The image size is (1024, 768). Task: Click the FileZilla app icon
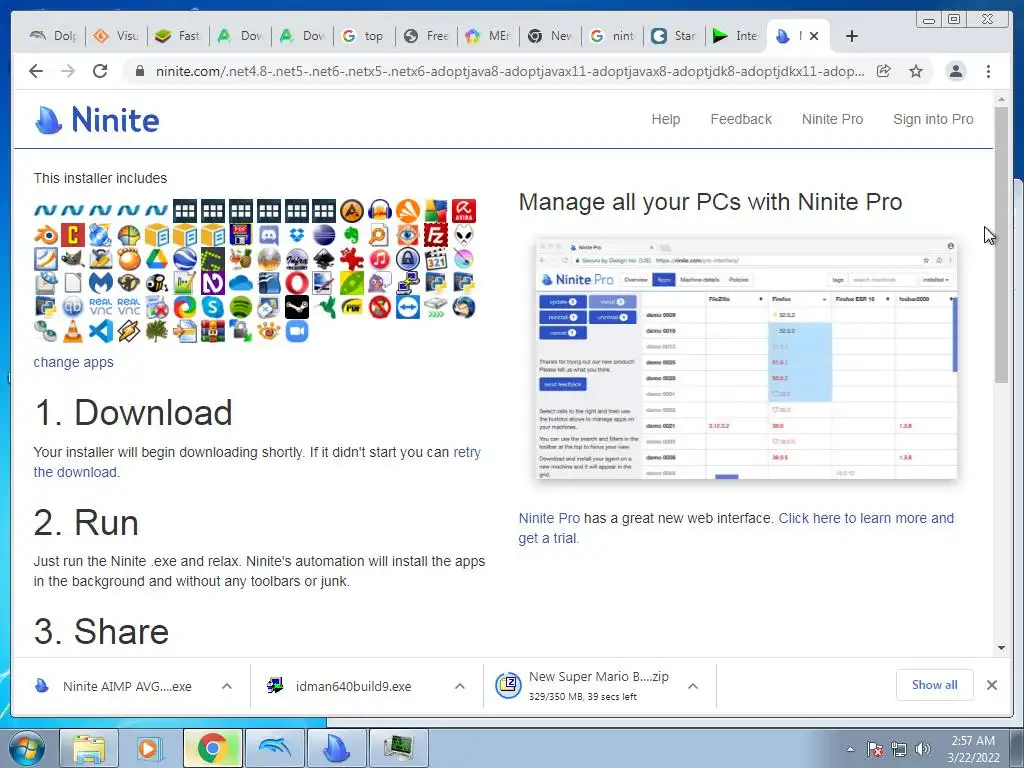click(x=436, y=235)
